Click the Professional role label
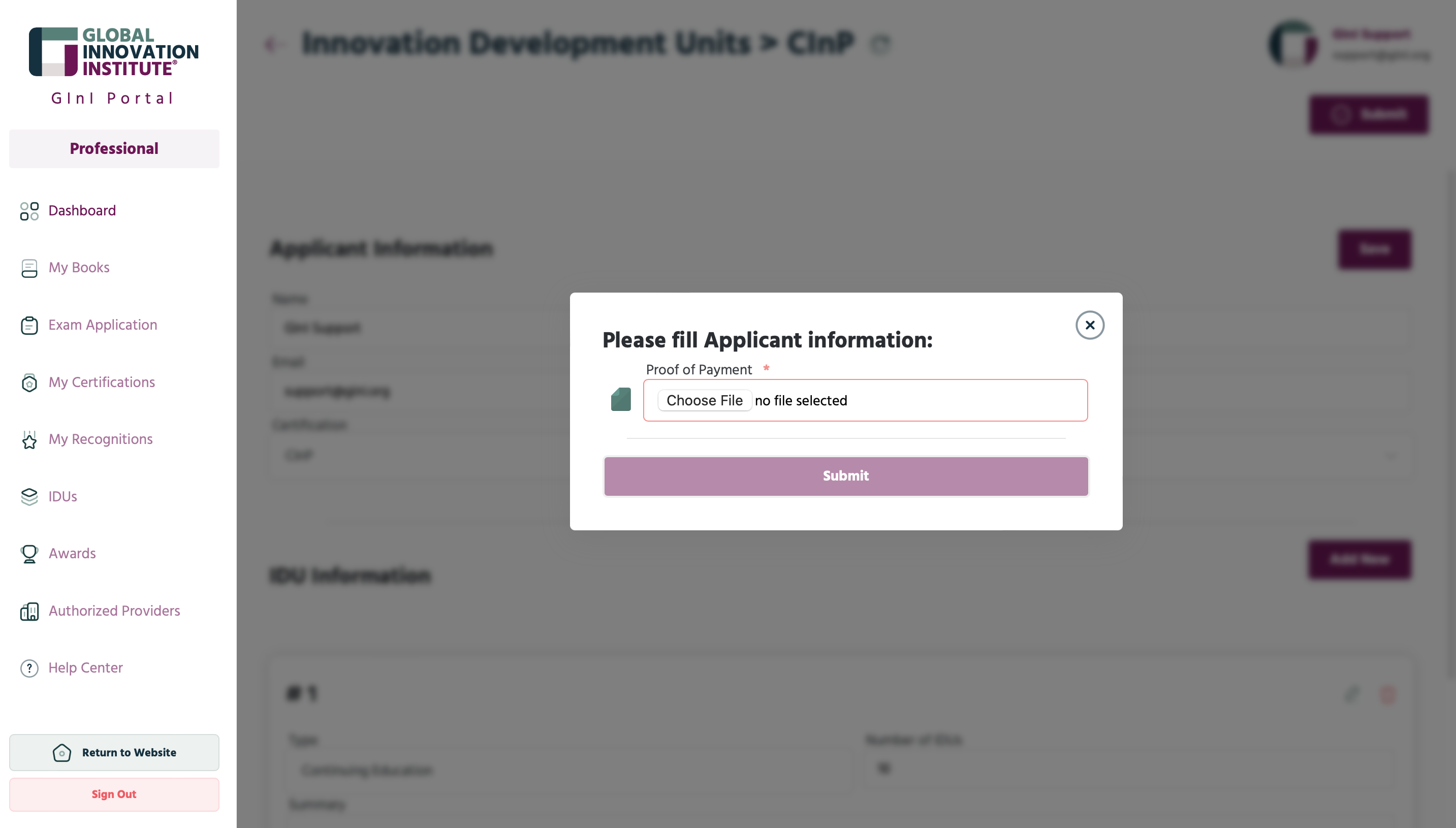1456x828 pixels. (114, 148)
